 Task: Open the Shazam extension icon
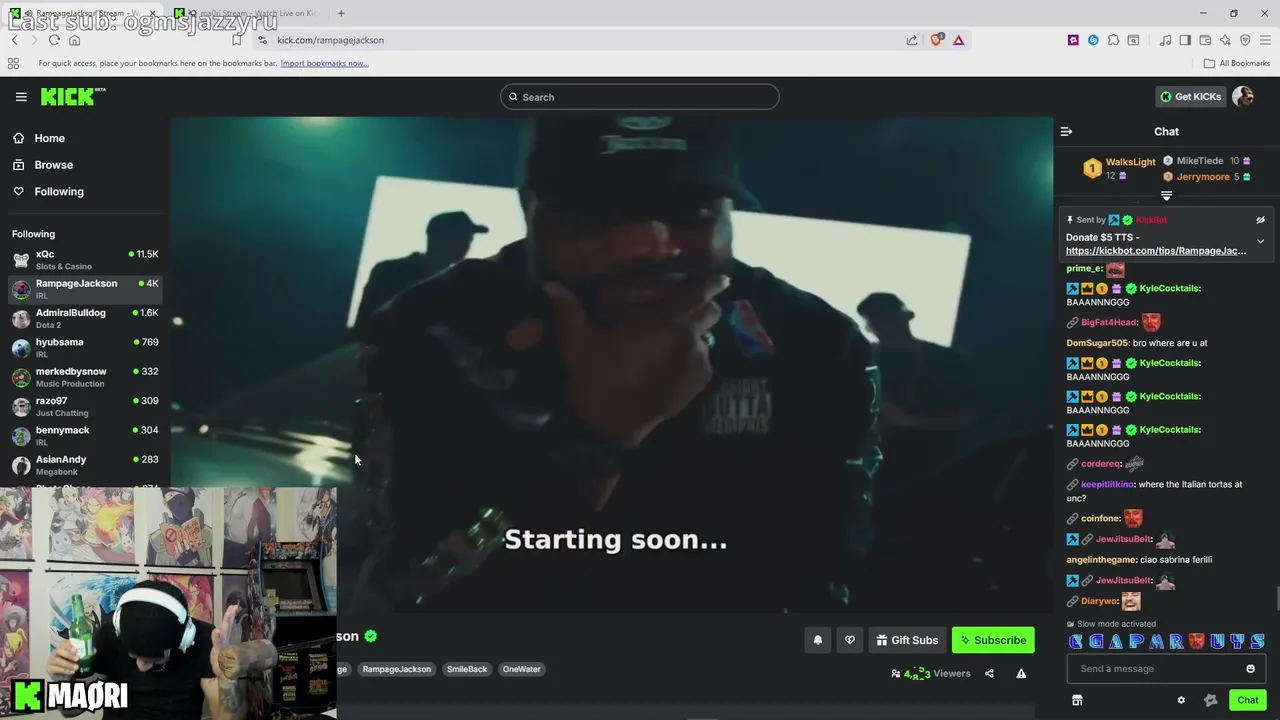tap(1093, 40)
